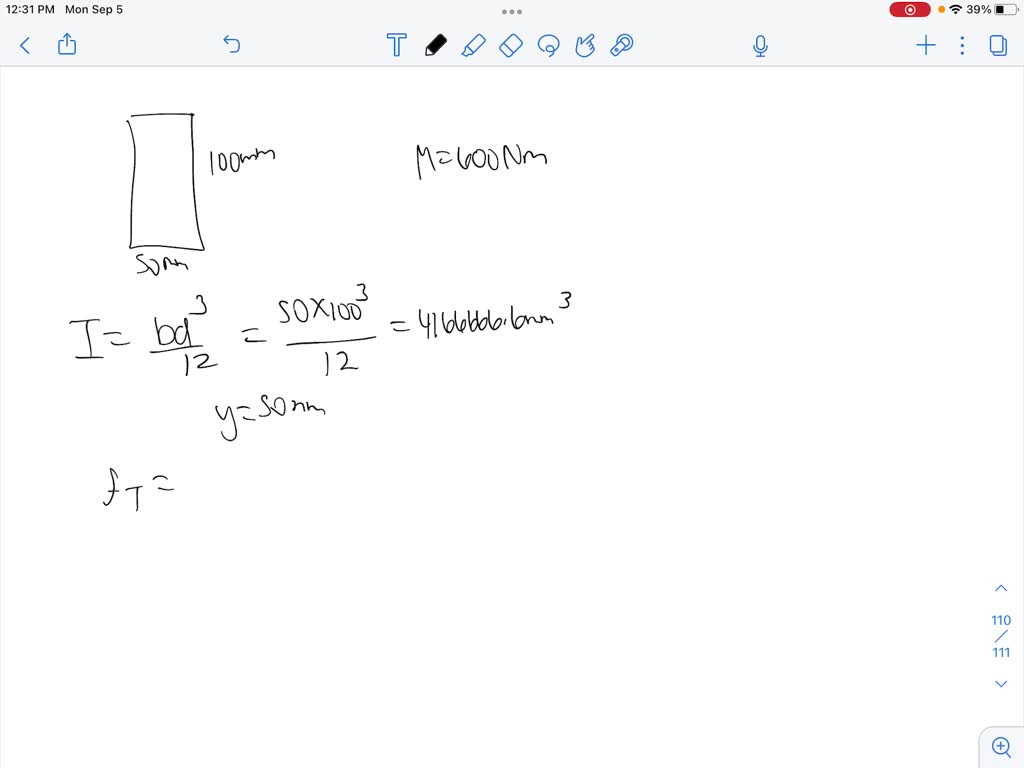Viewport: 1024px width, 768px height.
Task: Tap the Undo arrow
Action: (x=231, y=45)
